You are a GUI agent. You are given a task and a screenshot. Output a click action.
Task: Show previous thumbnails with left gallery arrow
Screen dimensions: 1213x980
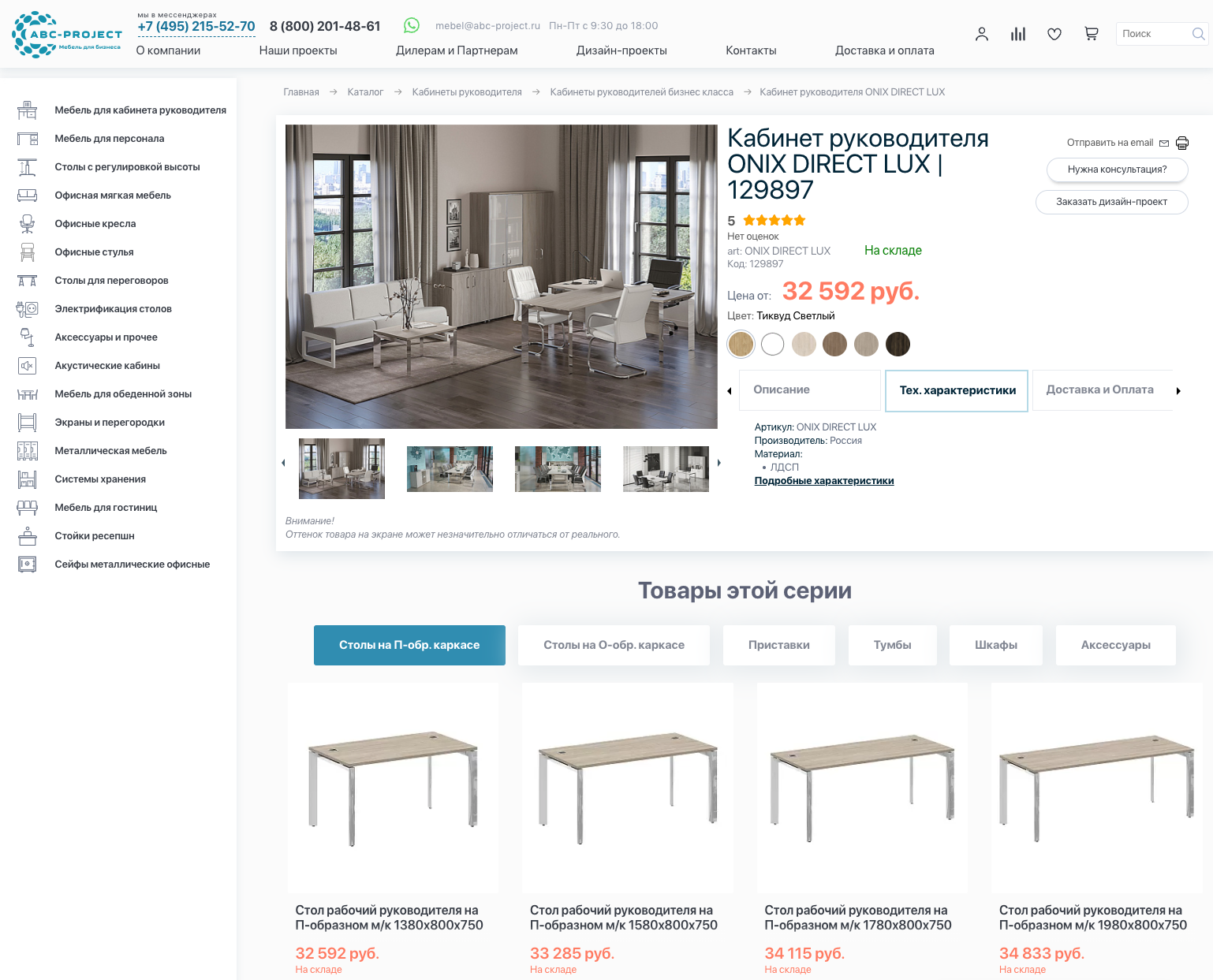coord(283,463)
